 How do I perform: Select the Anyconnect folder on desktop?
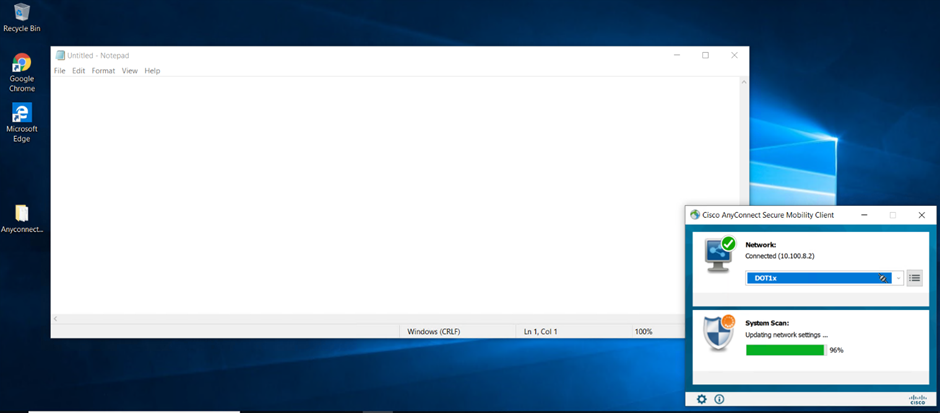(22, 219)
